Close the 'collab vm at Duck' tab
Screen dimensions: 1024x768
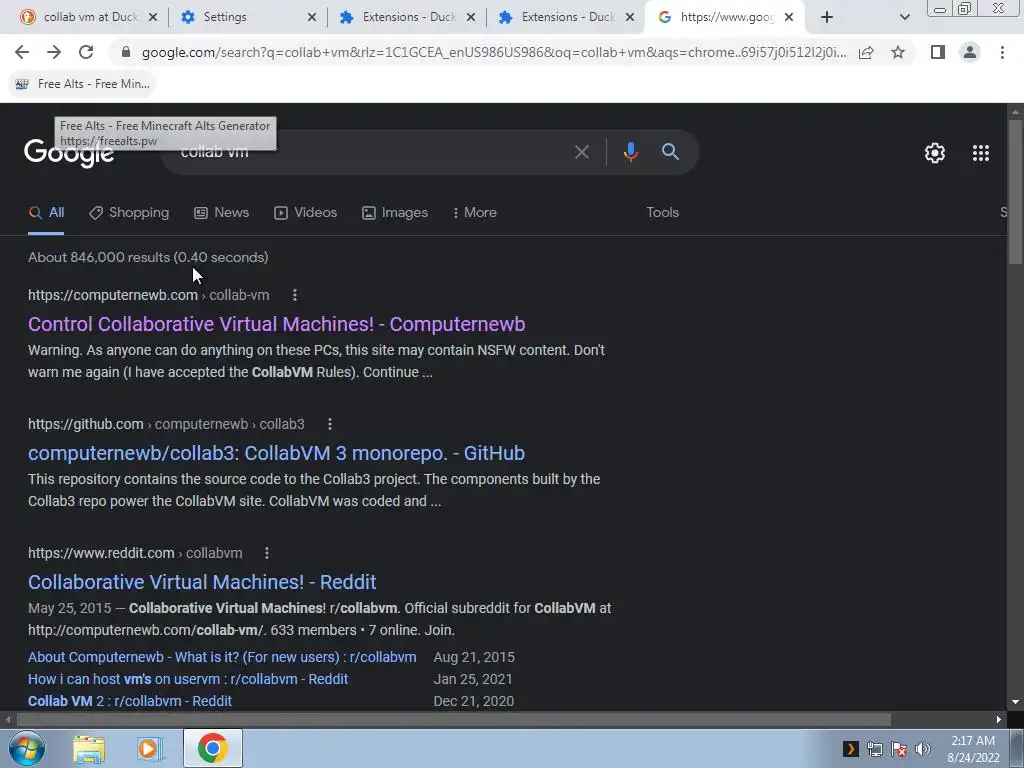[153, 17]
